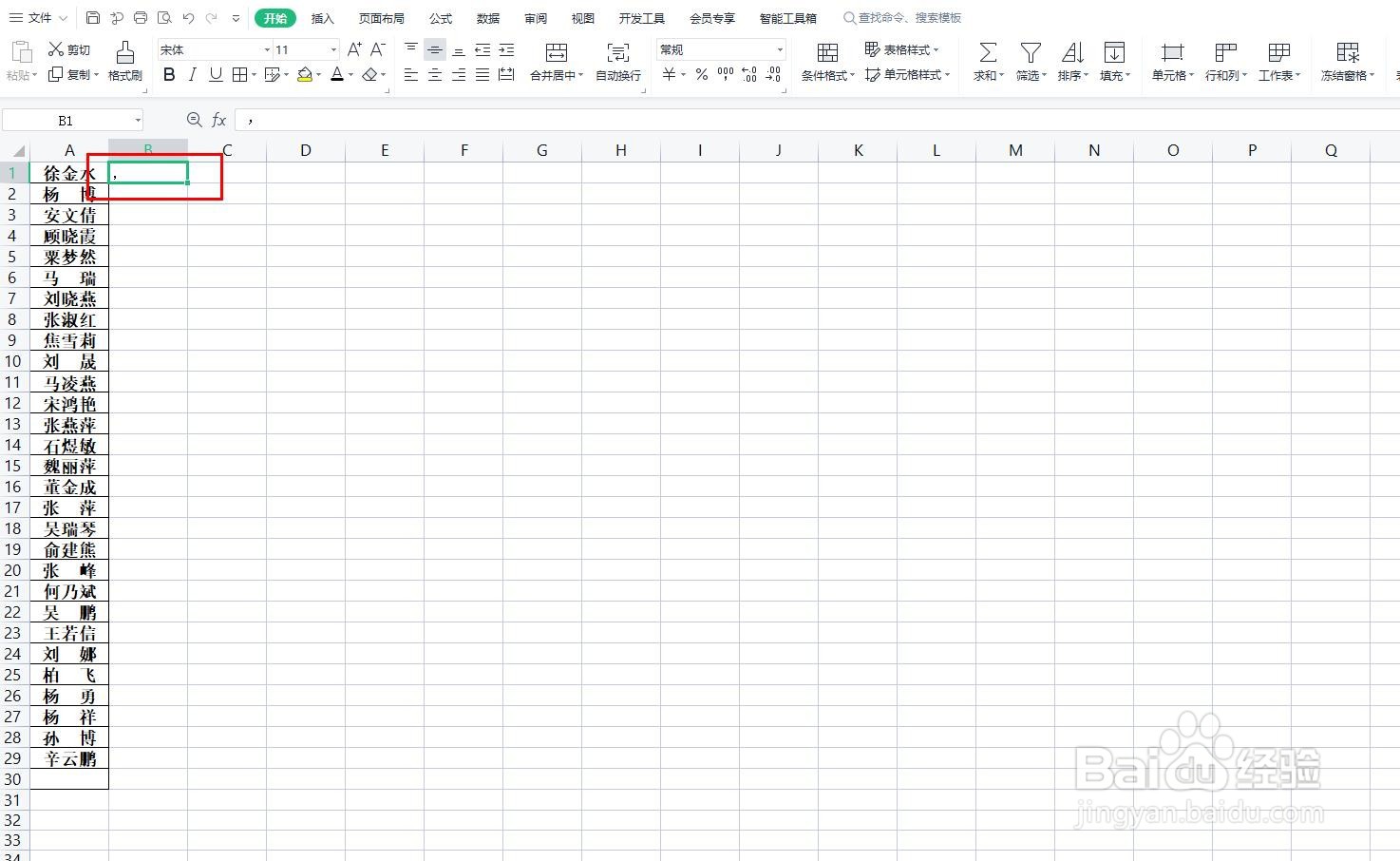1400x861 pixels.
Task: Open the 智能工具箱 tab
Action: point(788,18)
